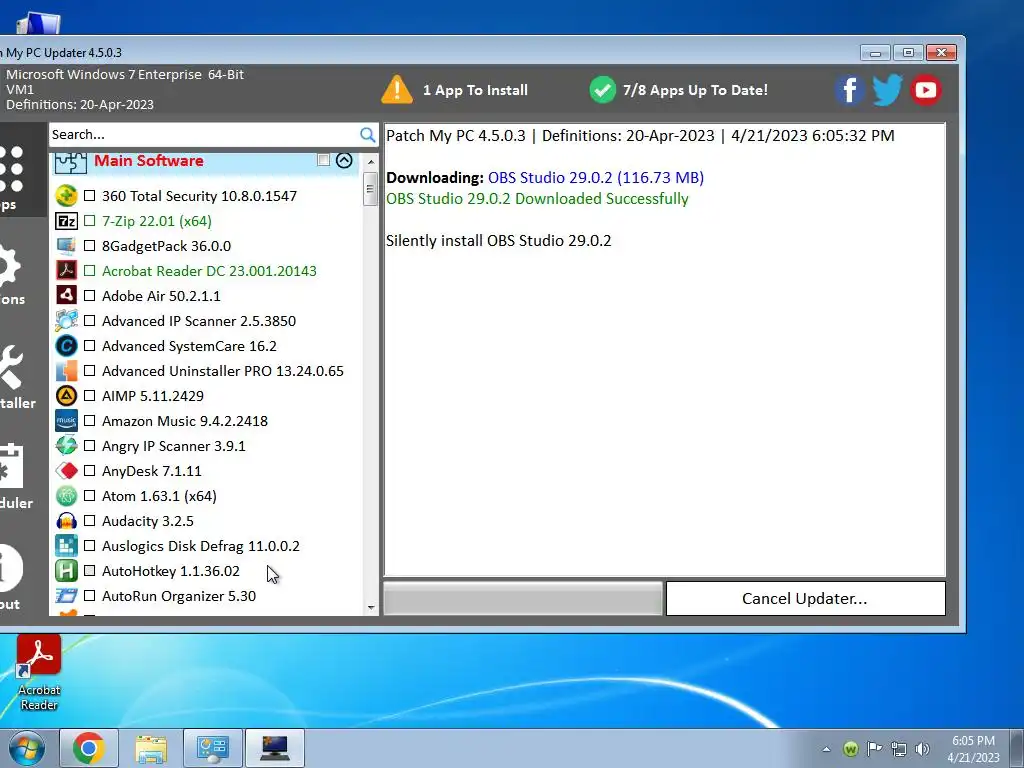Click the install progress bar
This screenshot has width=1024, height=768.
523,598
